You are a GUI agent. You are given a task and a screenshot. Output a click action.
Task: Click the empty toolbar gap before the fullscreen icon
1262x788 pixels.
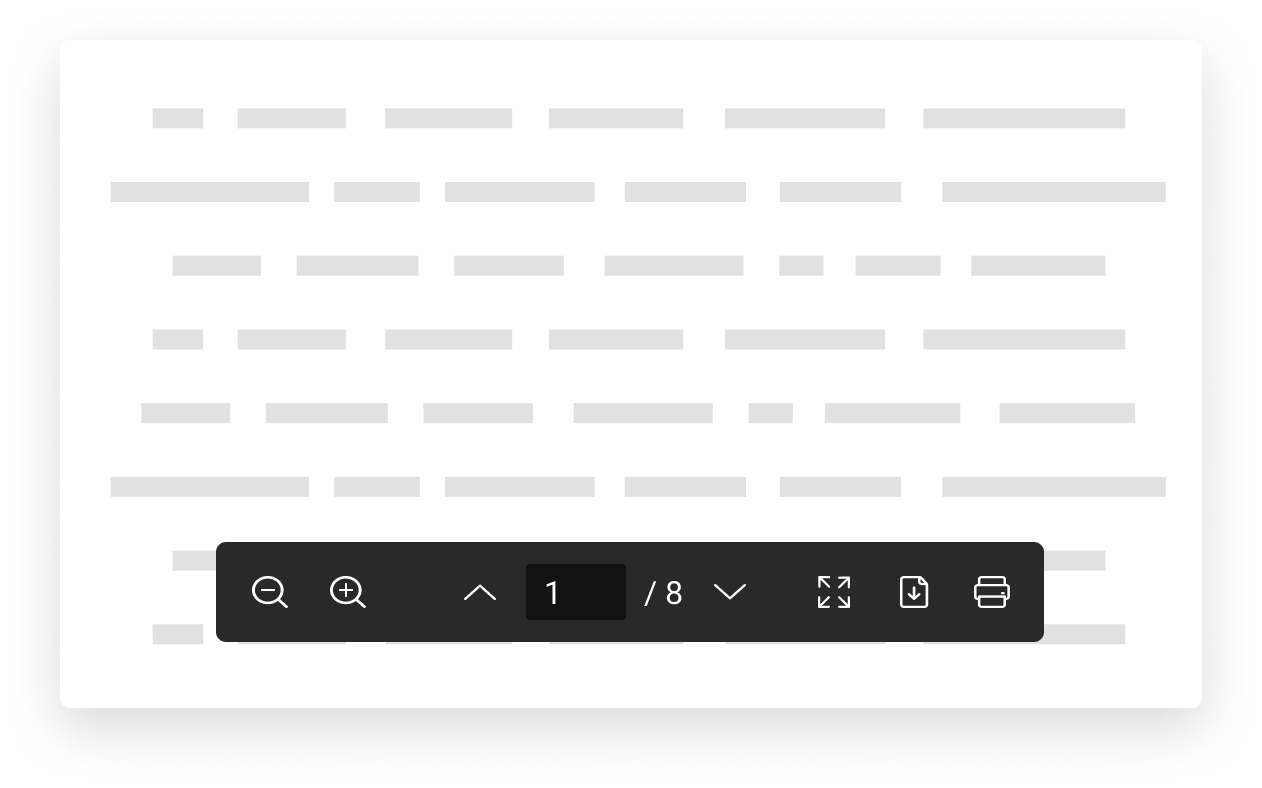pyautogui.click(x=782, y=592)
